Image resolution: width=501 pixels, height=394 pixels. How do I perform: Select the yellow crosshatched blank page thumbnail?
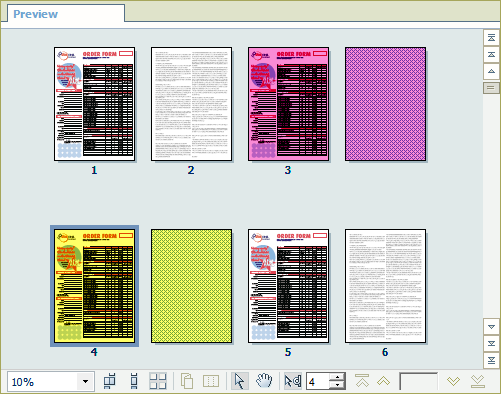(x=191, y=286)
